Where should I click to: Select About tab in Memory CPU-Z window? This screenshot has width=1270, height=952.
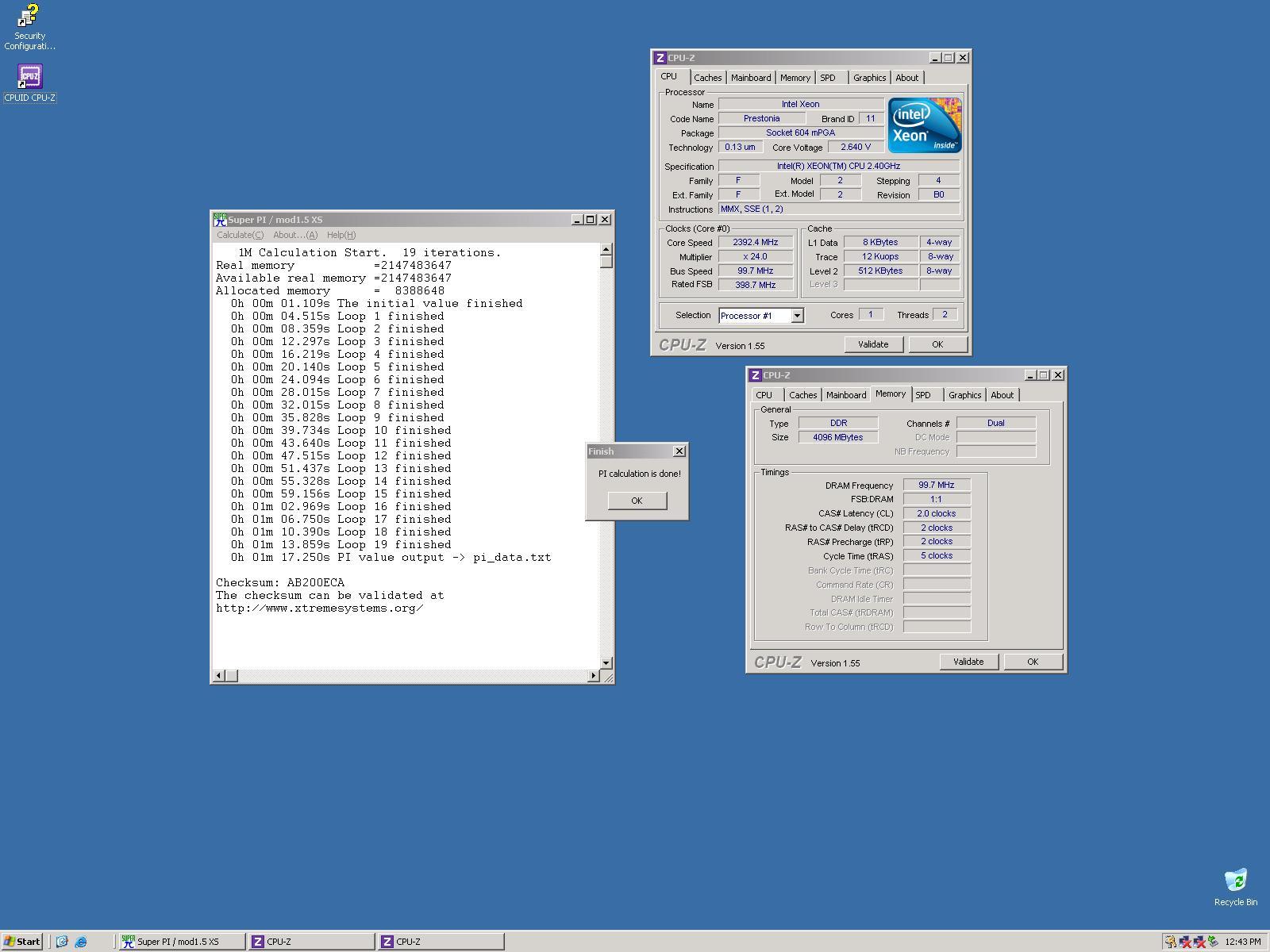click(x=1002, y=395)
